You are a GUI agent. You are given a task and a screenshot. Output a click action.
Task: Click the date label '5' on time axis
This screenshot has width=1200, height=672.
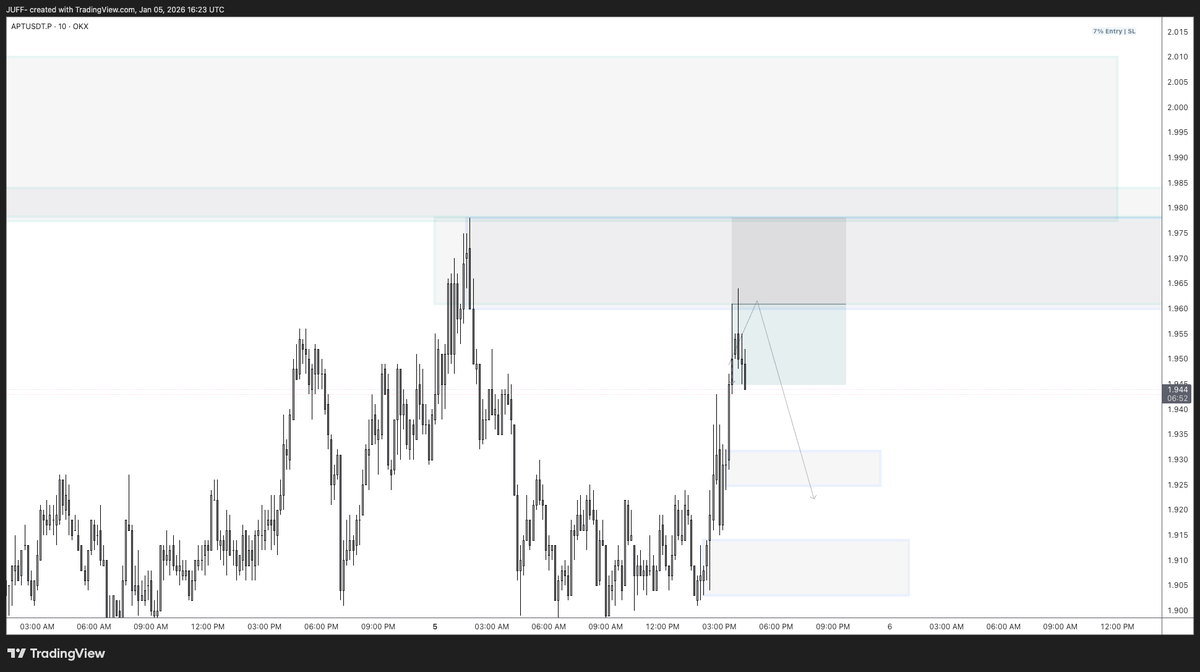click(435, 627)
